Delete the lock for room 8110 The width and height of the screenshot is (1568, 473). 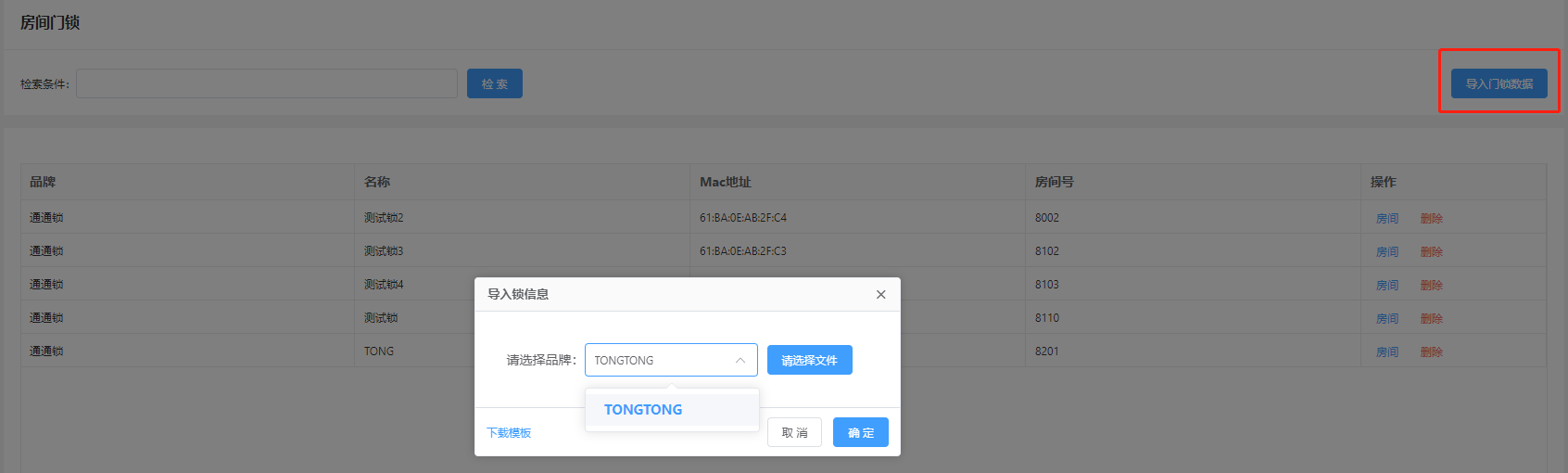click(1431, 319)
